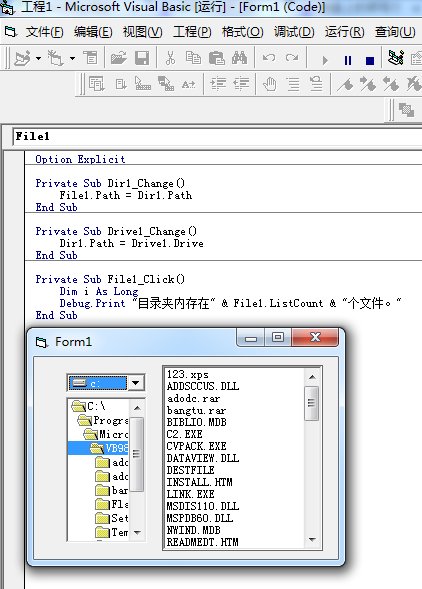Select the C:\ root folder
This screenshot has width=422, height=589.
pyautogui.click(x=89, y=406)
